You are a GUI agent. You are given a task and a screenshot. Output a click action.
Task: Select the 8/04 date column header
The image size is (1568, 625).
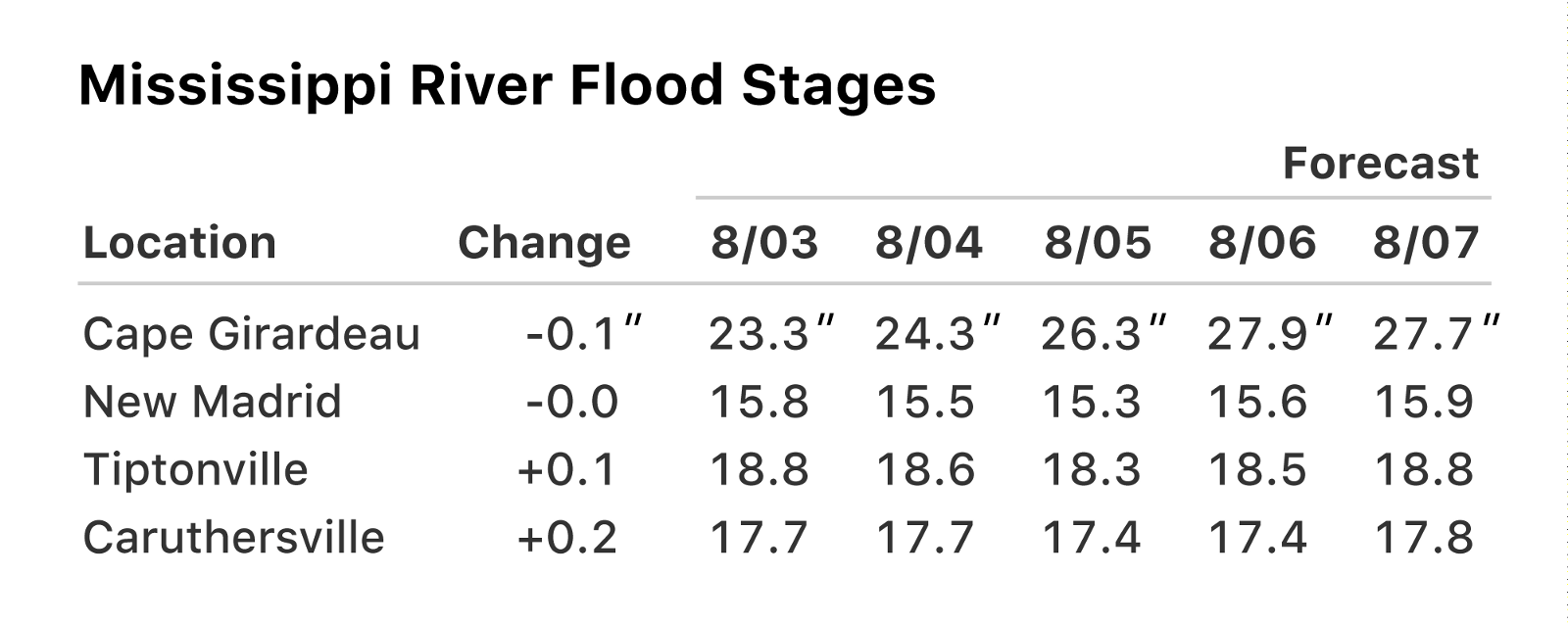928,243
